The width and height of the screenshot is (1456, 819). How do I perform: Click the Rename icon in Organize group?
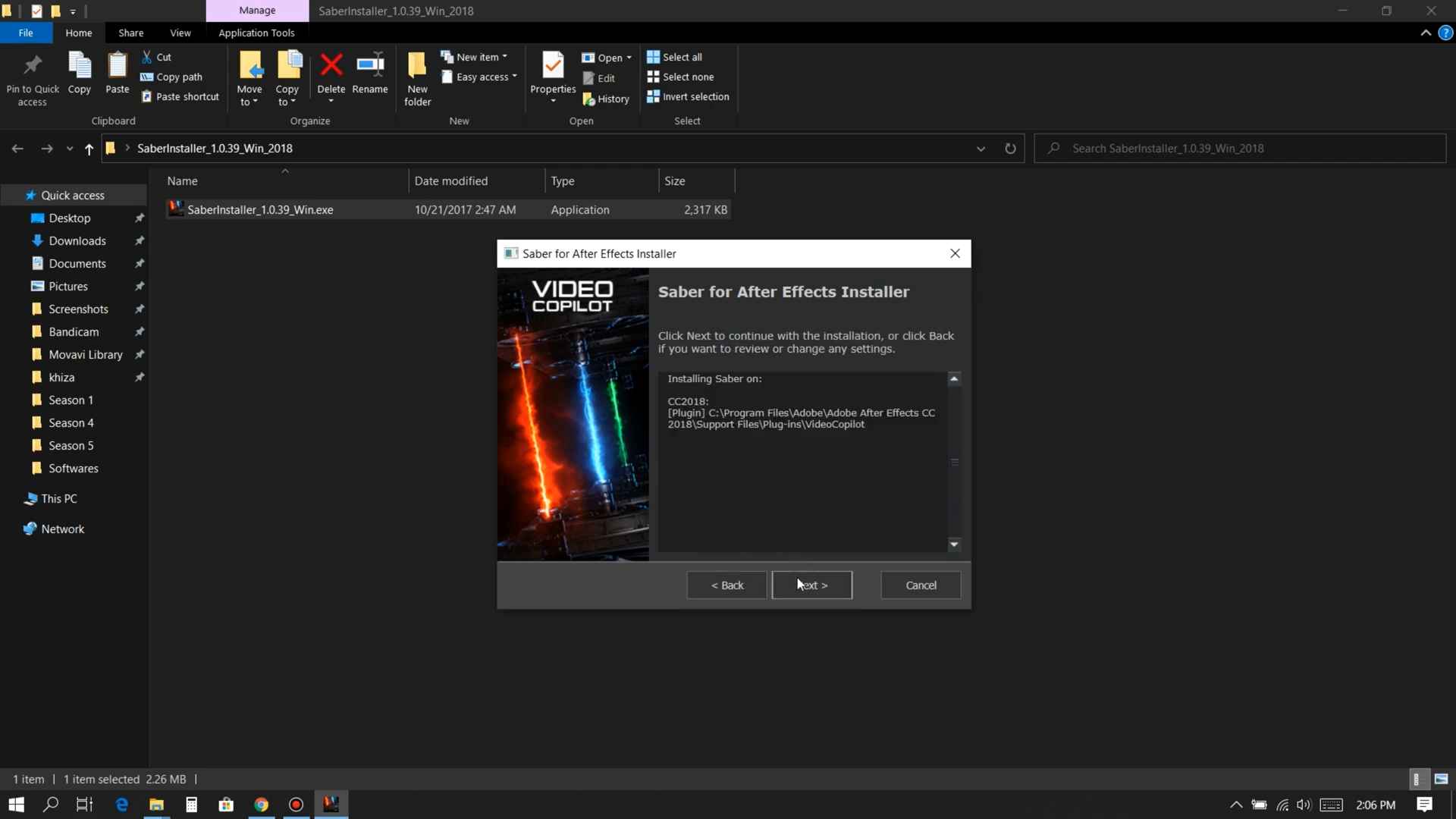pos(370,67)
